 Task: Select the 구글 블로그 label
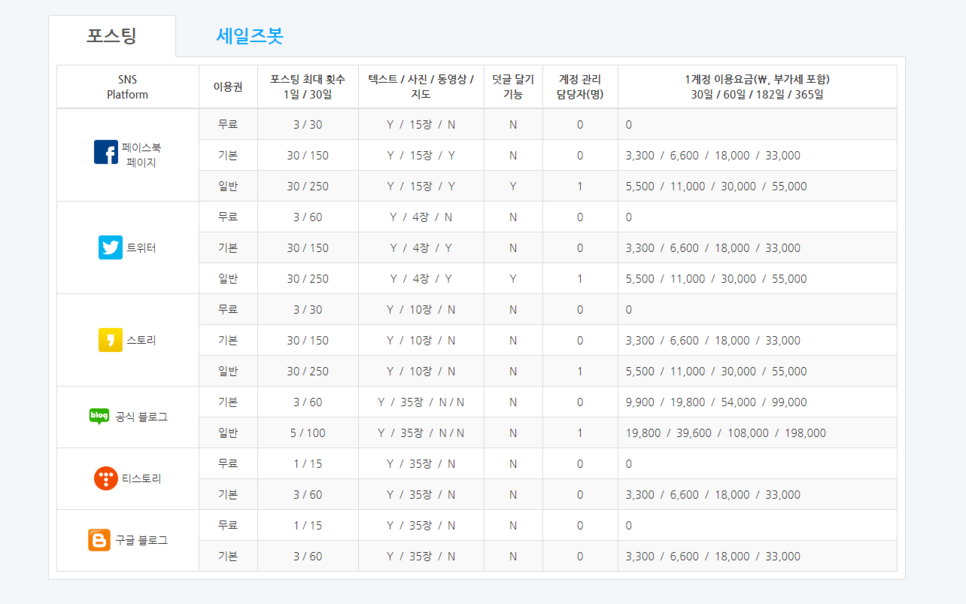pos(141,541)
